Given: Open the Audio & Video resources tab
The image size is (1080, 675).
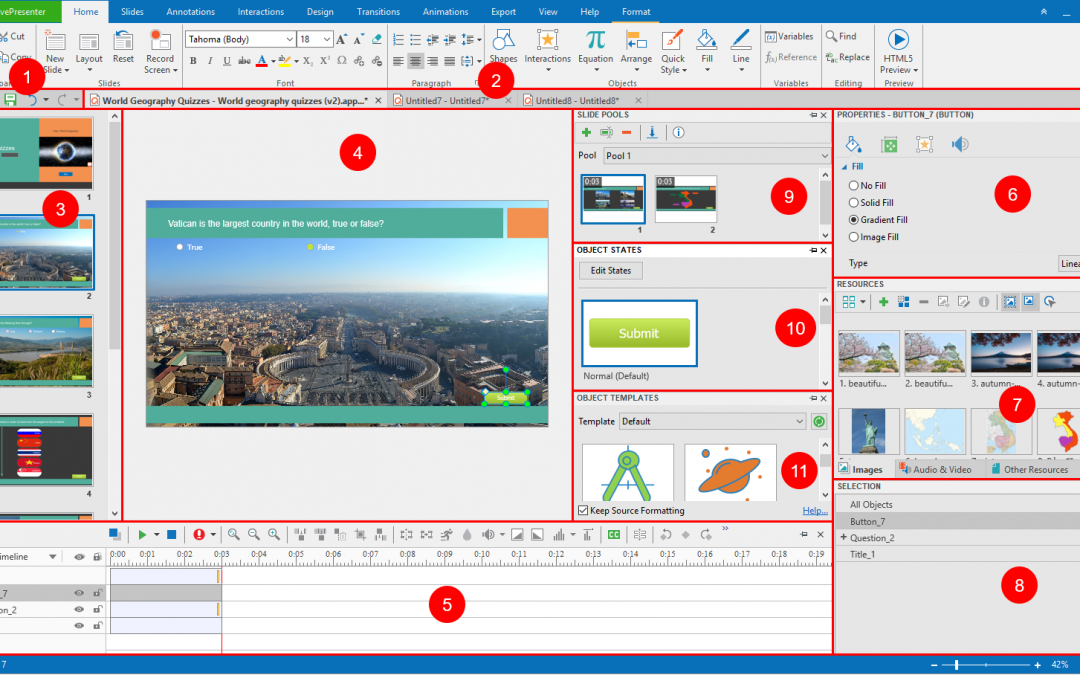Looking at the screenshot, I should tap(935, 469).
